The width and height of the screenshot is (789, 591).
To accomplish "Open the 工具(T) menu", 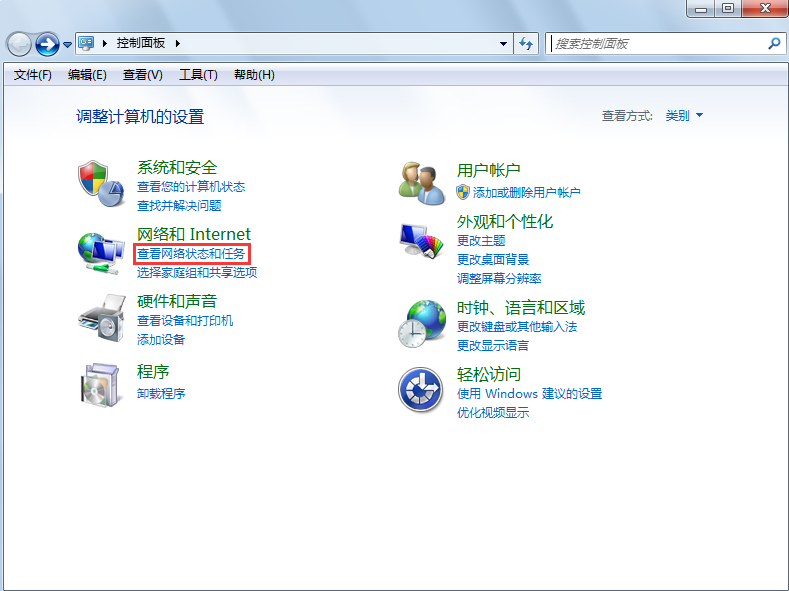I will pos(197,75).
